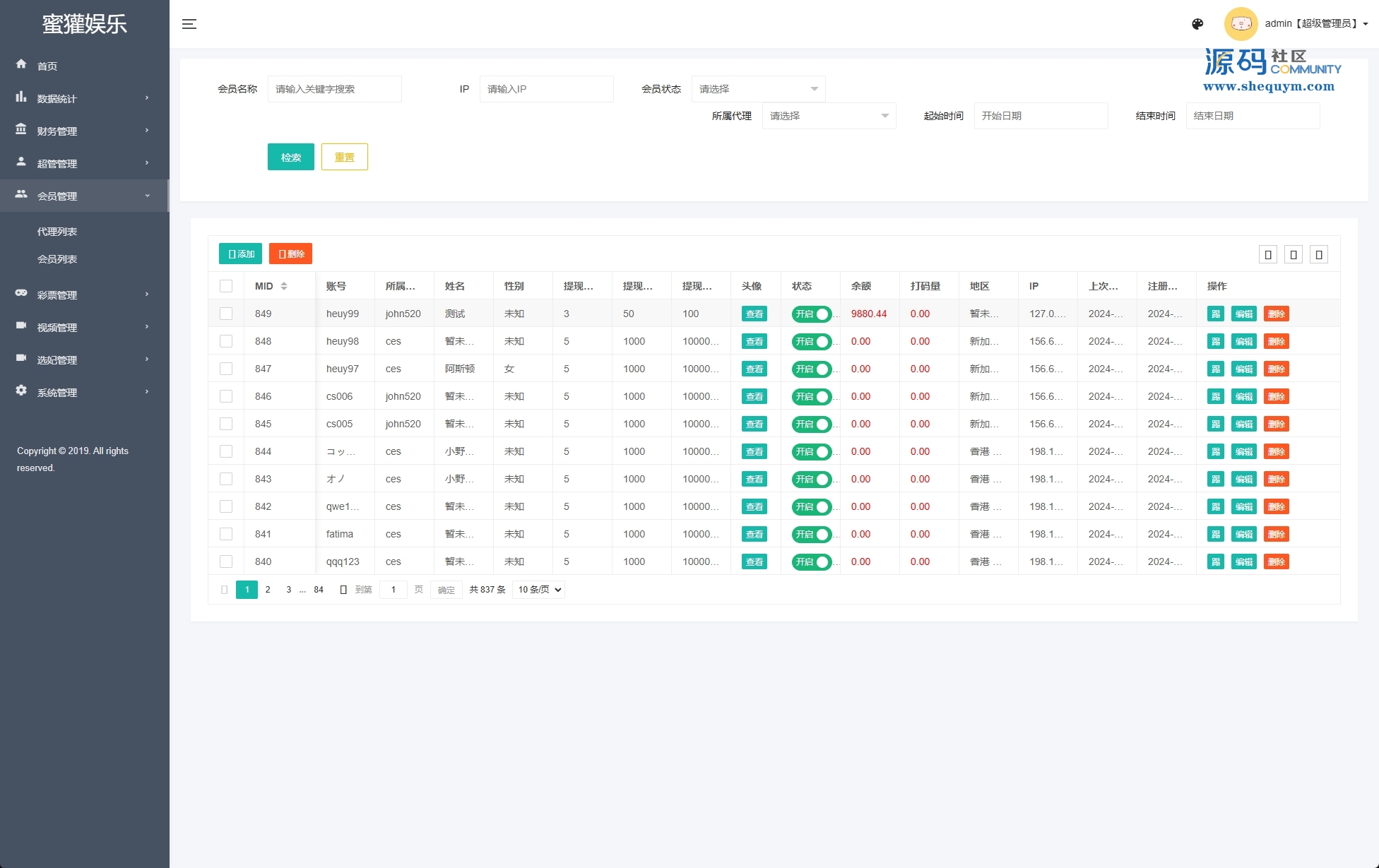Click the admin avatar picture

(x=1241, y=24)
